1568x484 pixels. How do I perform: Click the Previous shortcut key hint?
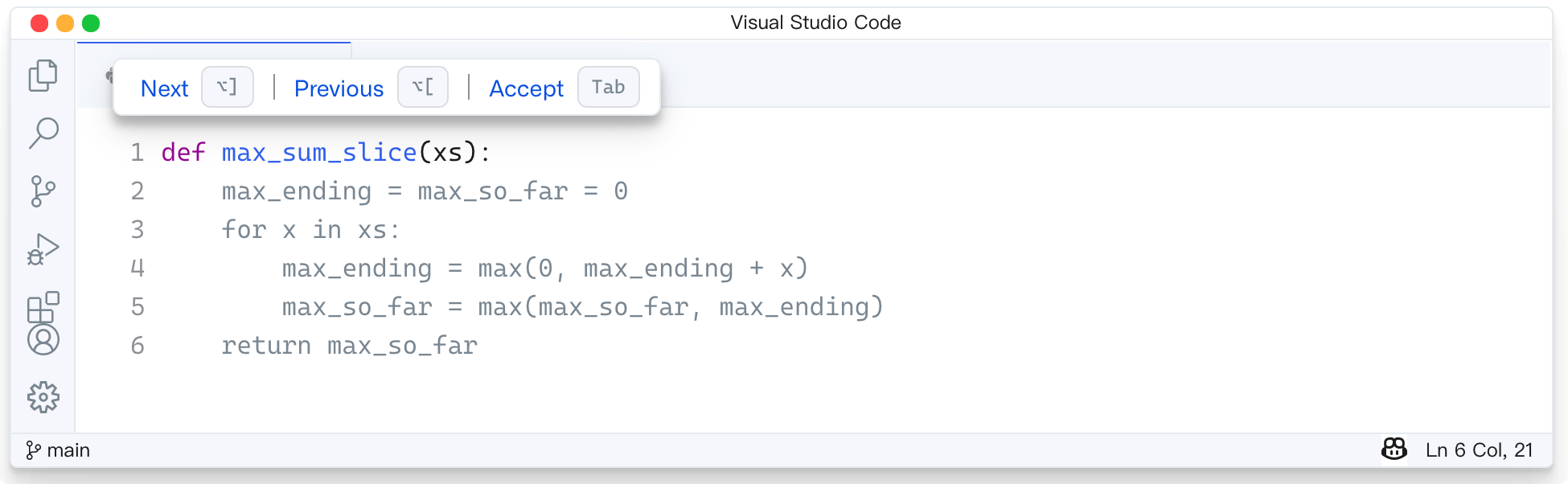[423, 87]
